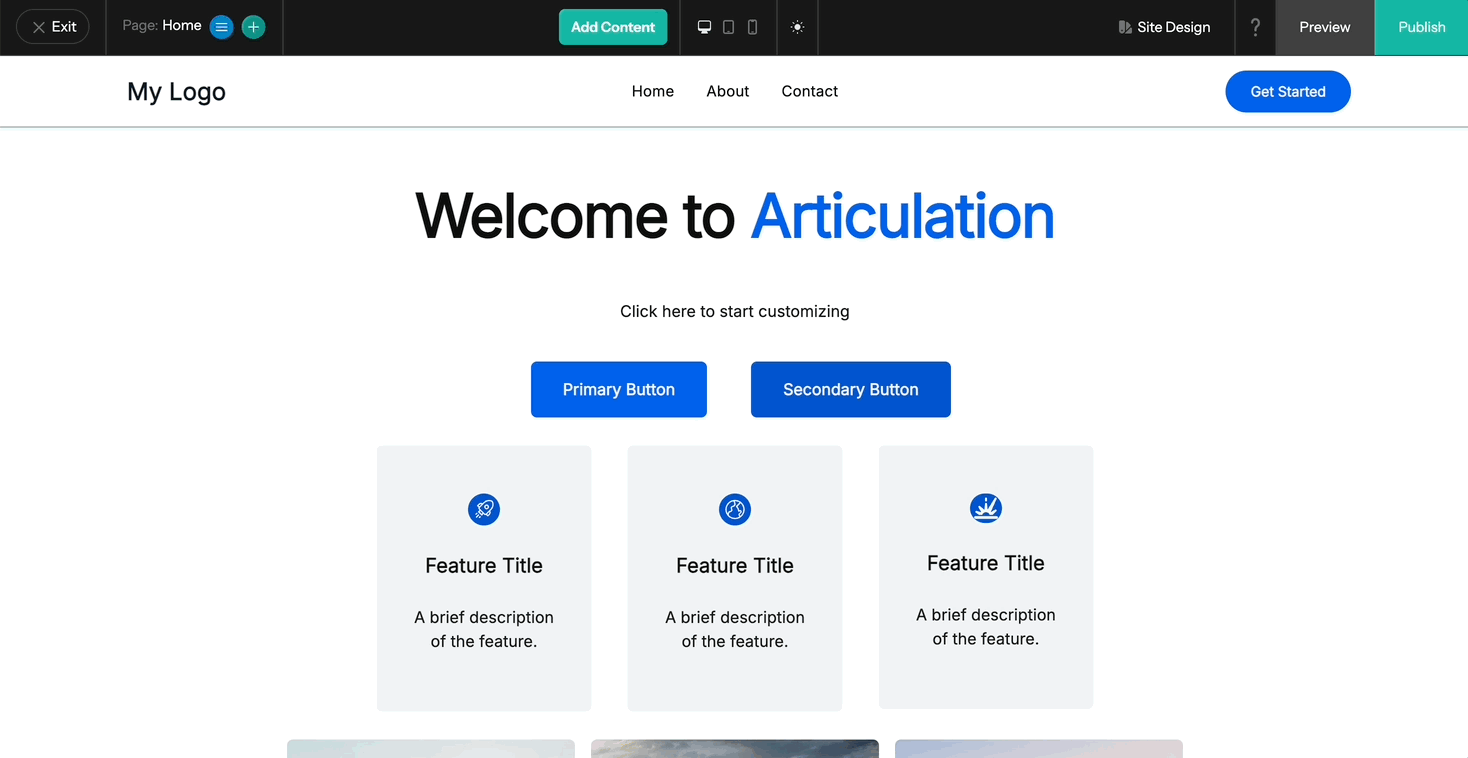Select the Contact navigation item

[x=809, y=91]
